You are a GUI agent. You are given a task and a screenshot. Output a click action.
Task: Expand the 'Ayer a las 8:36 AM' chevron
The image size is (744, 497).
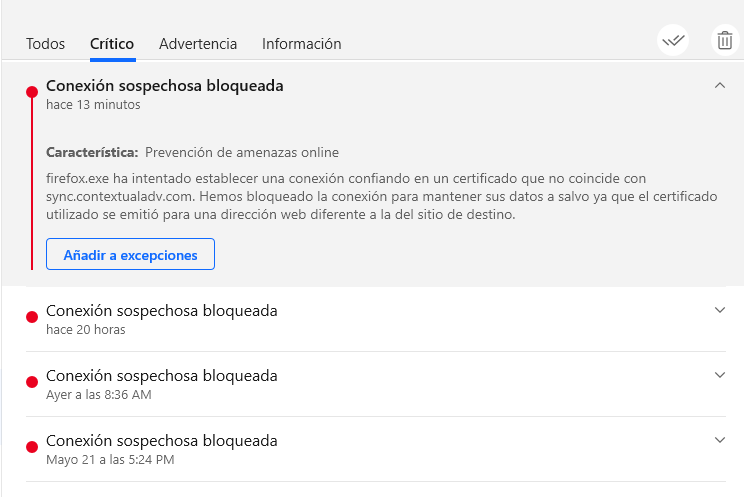720,375
